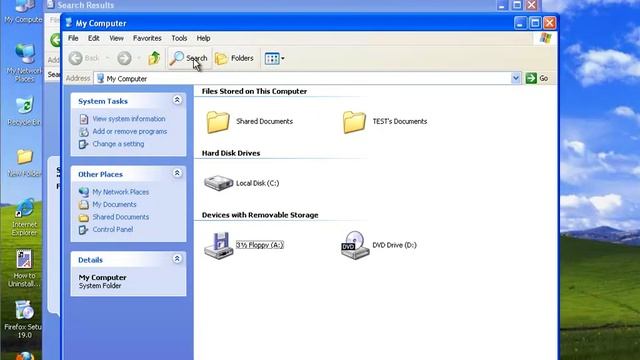The width and height of the screenshot is (640, 360).
Task: Open the Back history dropdown arrow
Action: tap(108, 58)
